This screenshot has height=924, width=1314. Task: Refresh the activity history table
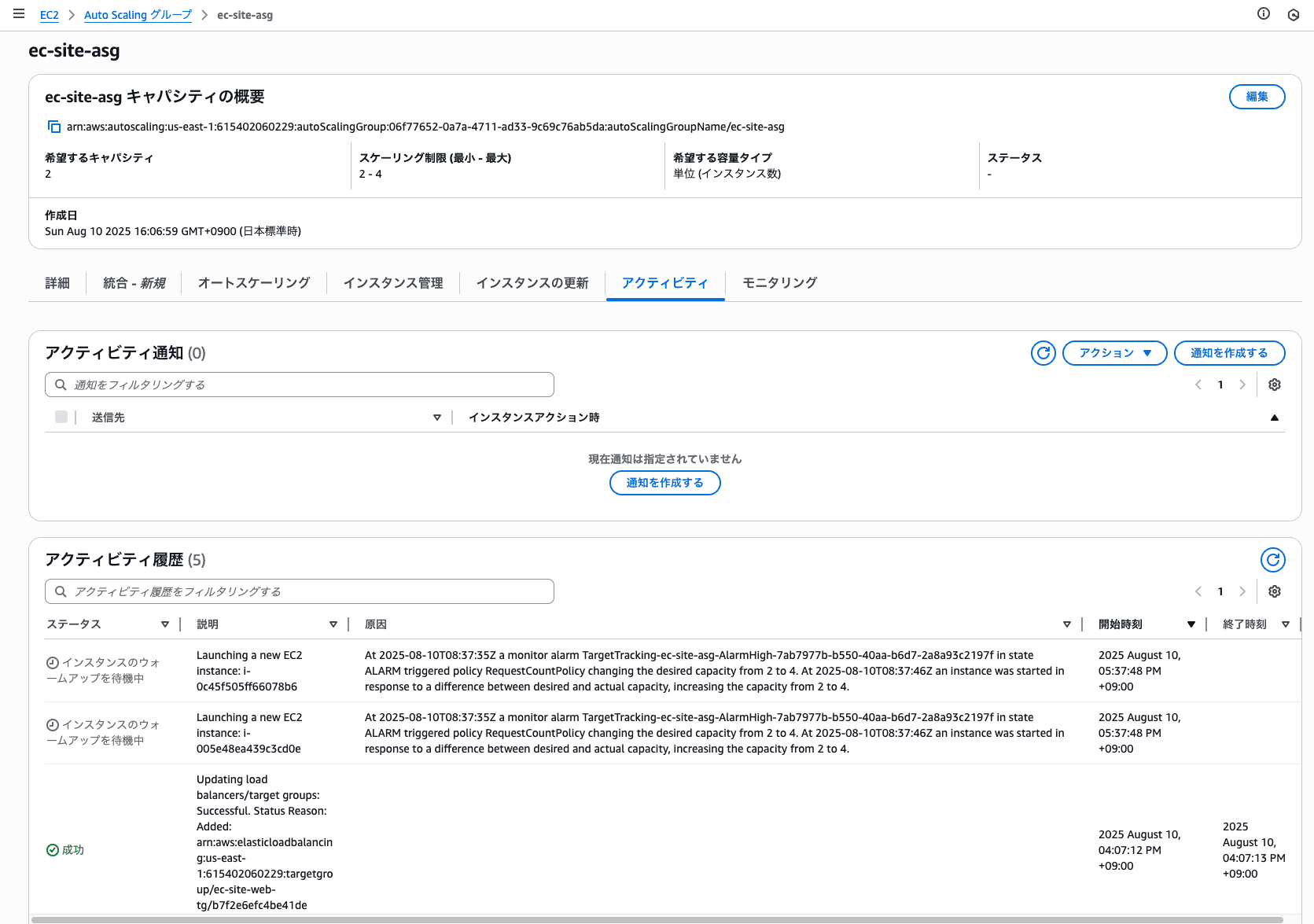point(1272,560)
